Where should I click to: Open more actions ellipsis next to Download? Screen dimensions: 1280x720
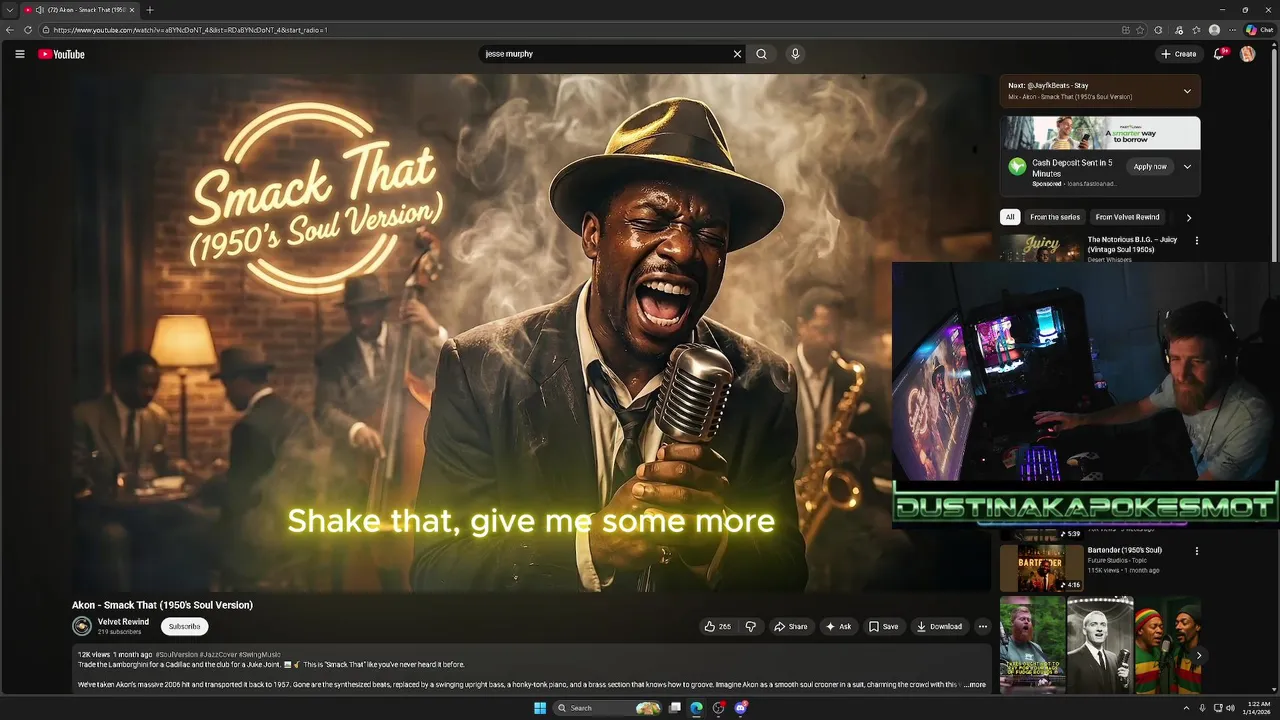[982, 627]
